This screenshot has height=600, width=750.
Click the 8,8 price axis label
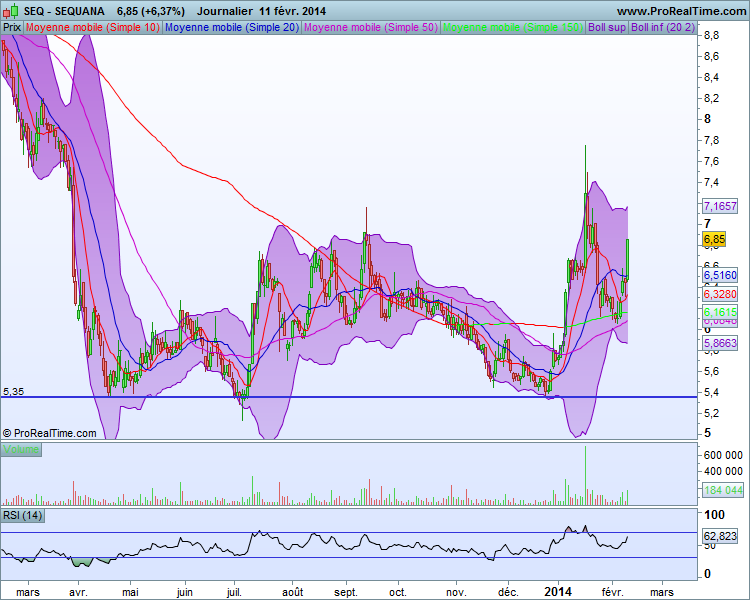pos(711,35)
